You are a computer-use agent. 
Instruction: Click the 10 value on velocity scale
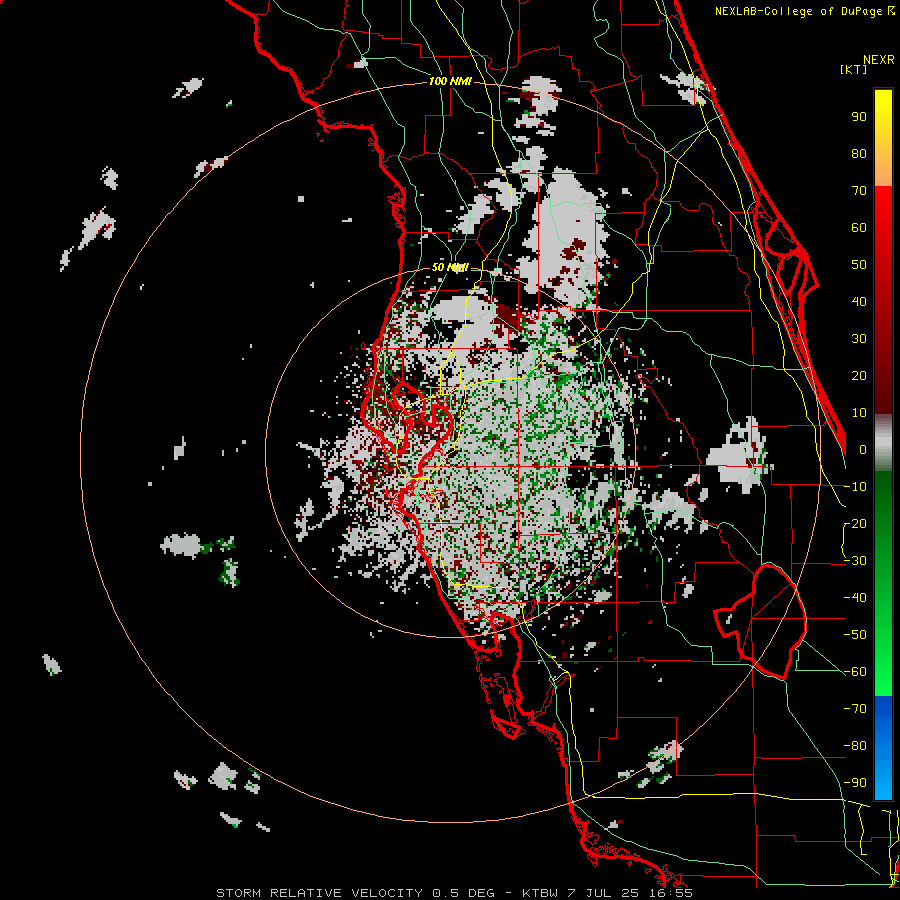point(859,413)
